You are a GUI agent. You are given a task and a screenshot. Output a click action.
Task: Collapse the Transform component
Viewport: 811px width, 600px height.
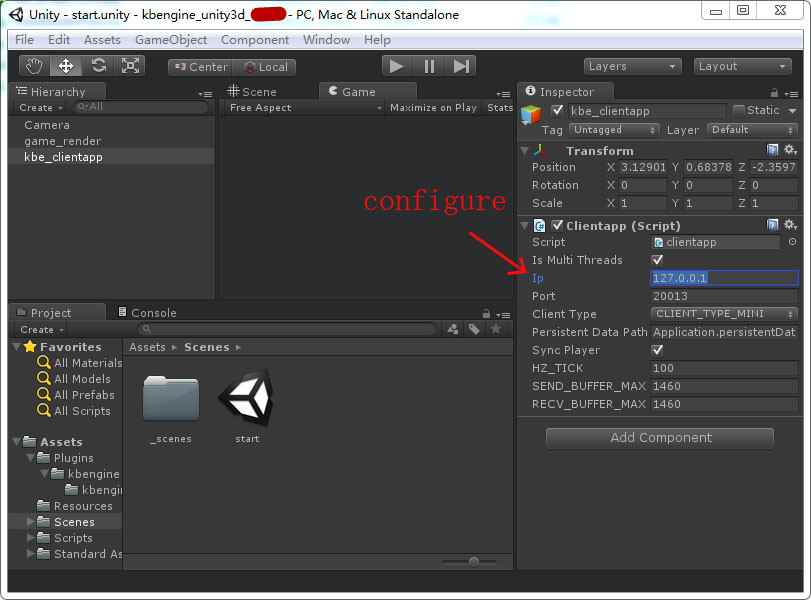tap(525, 151)
